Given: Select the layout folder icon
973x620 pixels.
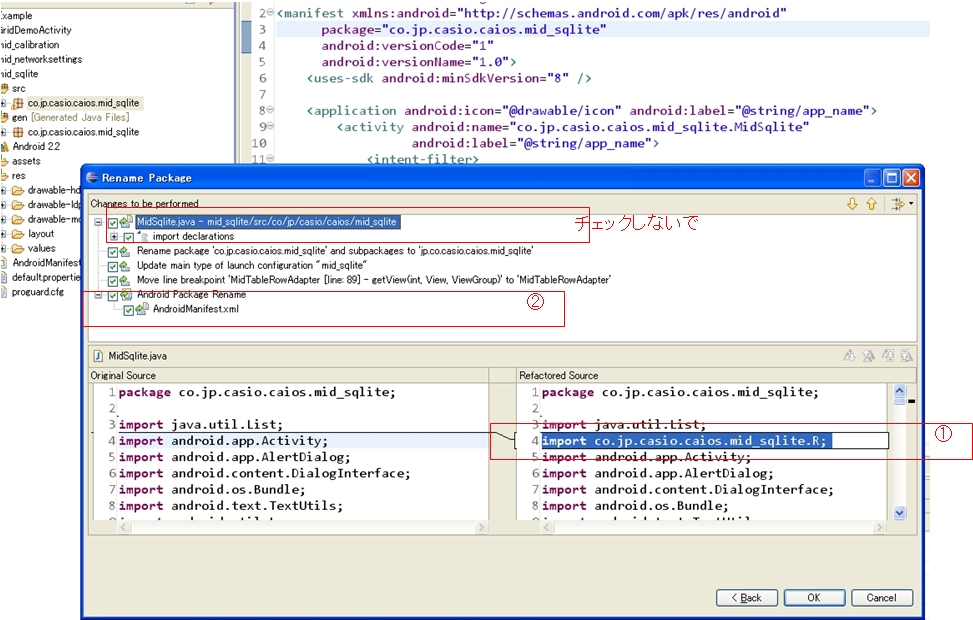Looking at the screenshot, I should 19,234.
